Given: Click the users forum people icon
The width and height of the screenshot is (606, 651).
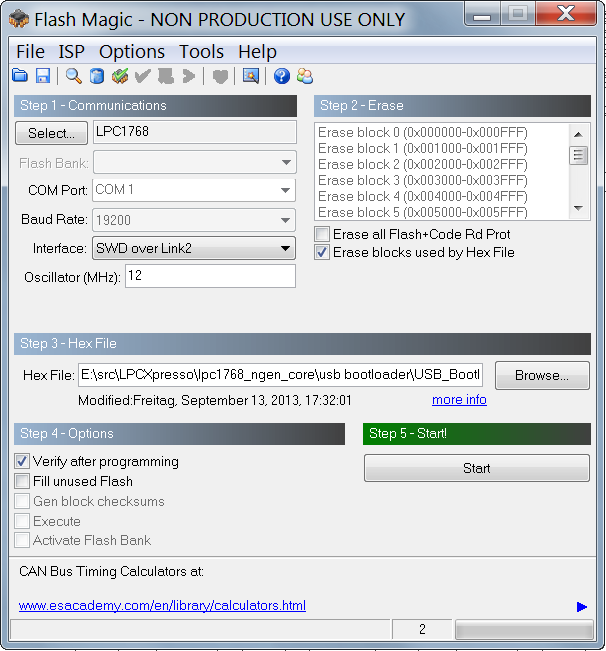Looking at the screenshot, I should pos(305,76).
